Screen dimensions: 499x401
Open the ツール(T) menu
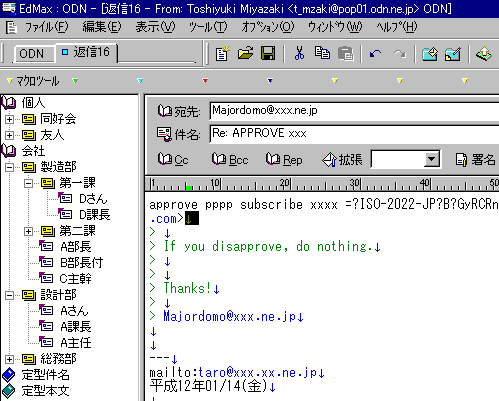(x=208, y=27)
